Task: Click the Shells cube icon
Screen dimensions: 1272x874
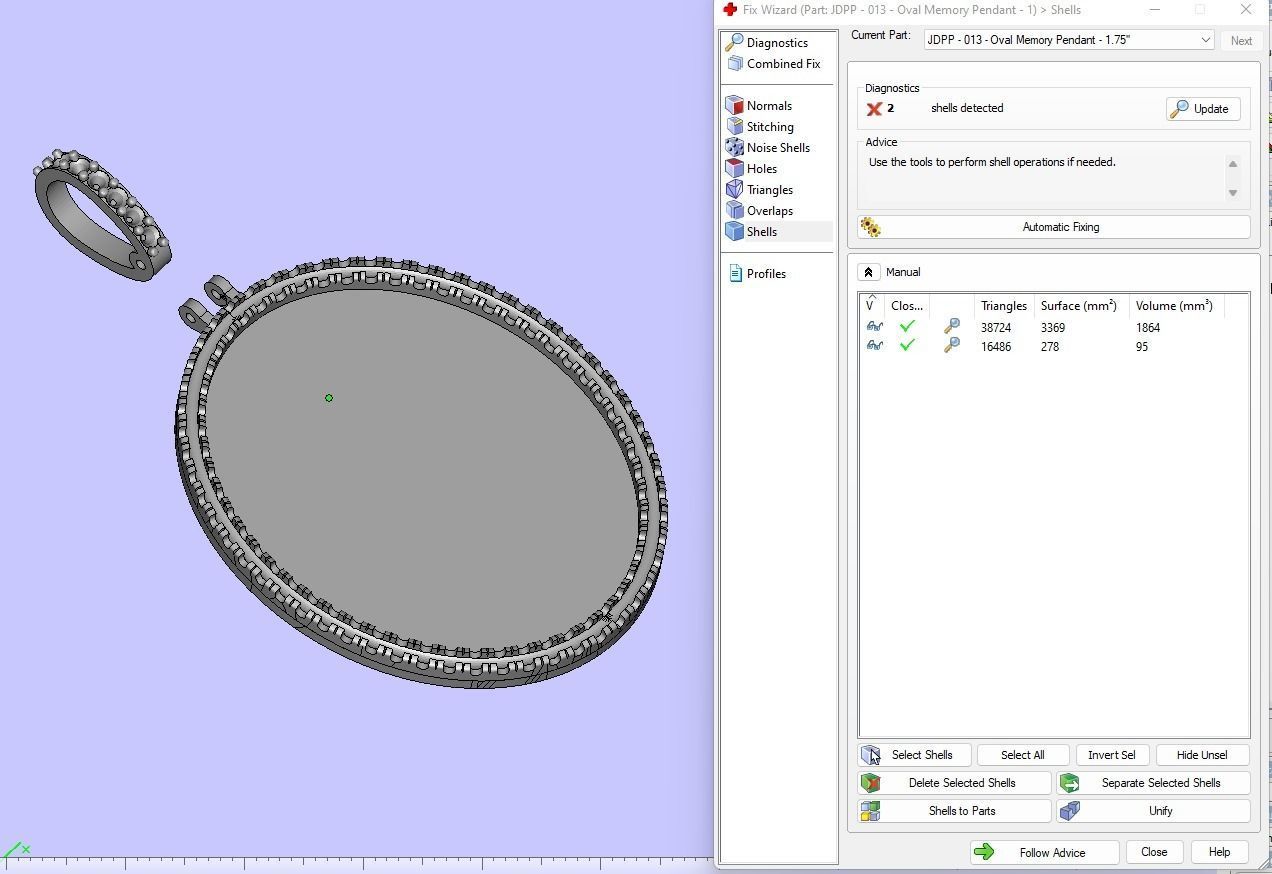Action: [734, 232]
